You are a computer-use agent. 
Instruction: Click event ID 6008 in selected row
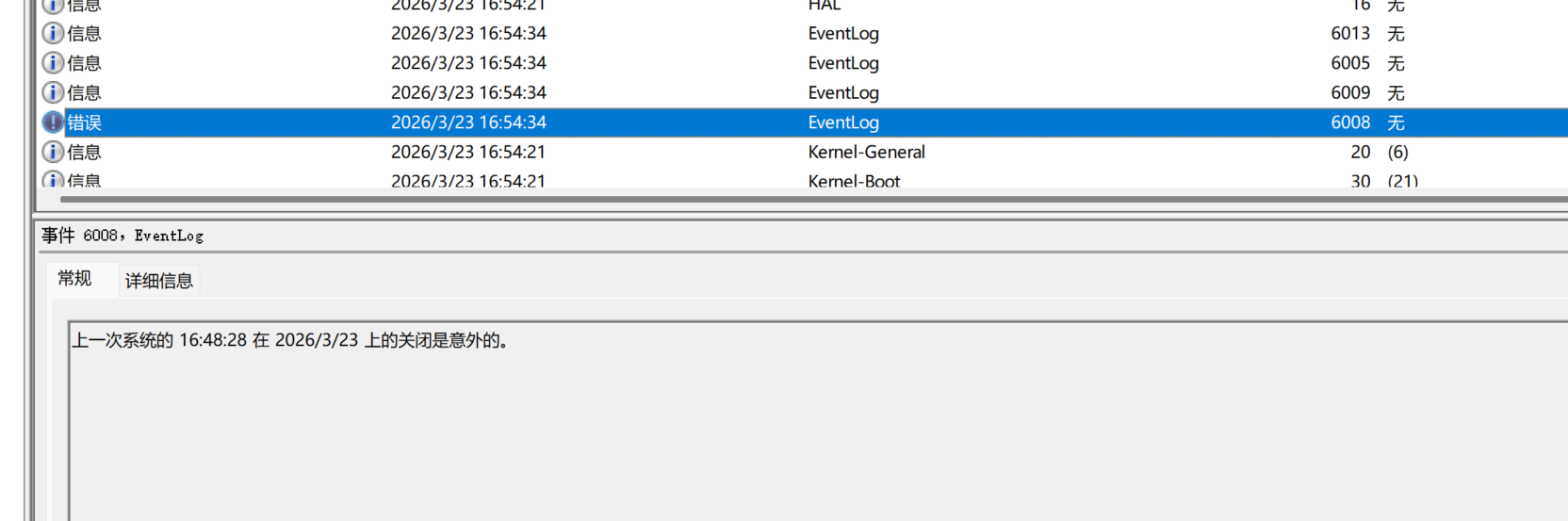(1350, 122)
